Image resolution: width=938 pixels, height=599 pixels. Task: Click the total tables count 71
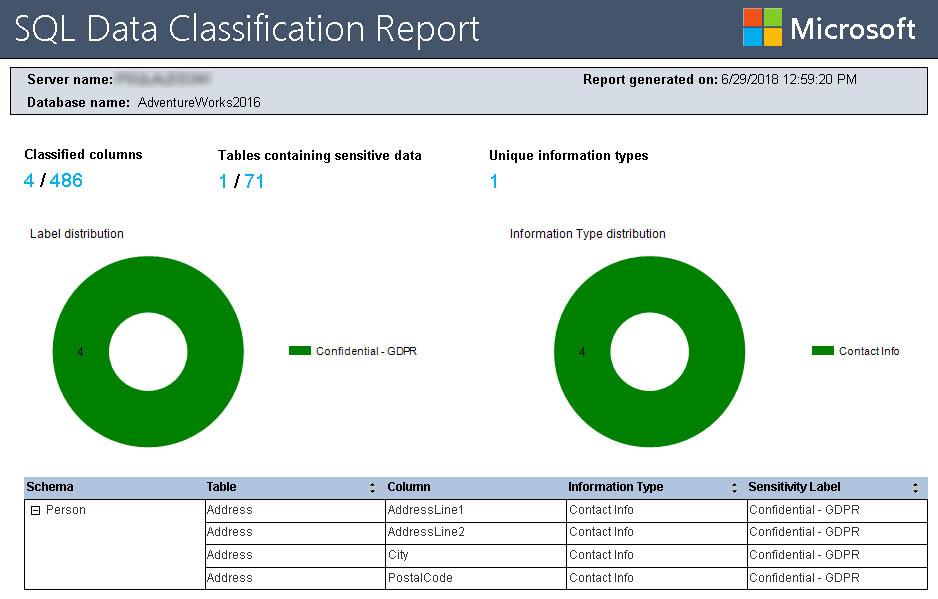[254, 181]
